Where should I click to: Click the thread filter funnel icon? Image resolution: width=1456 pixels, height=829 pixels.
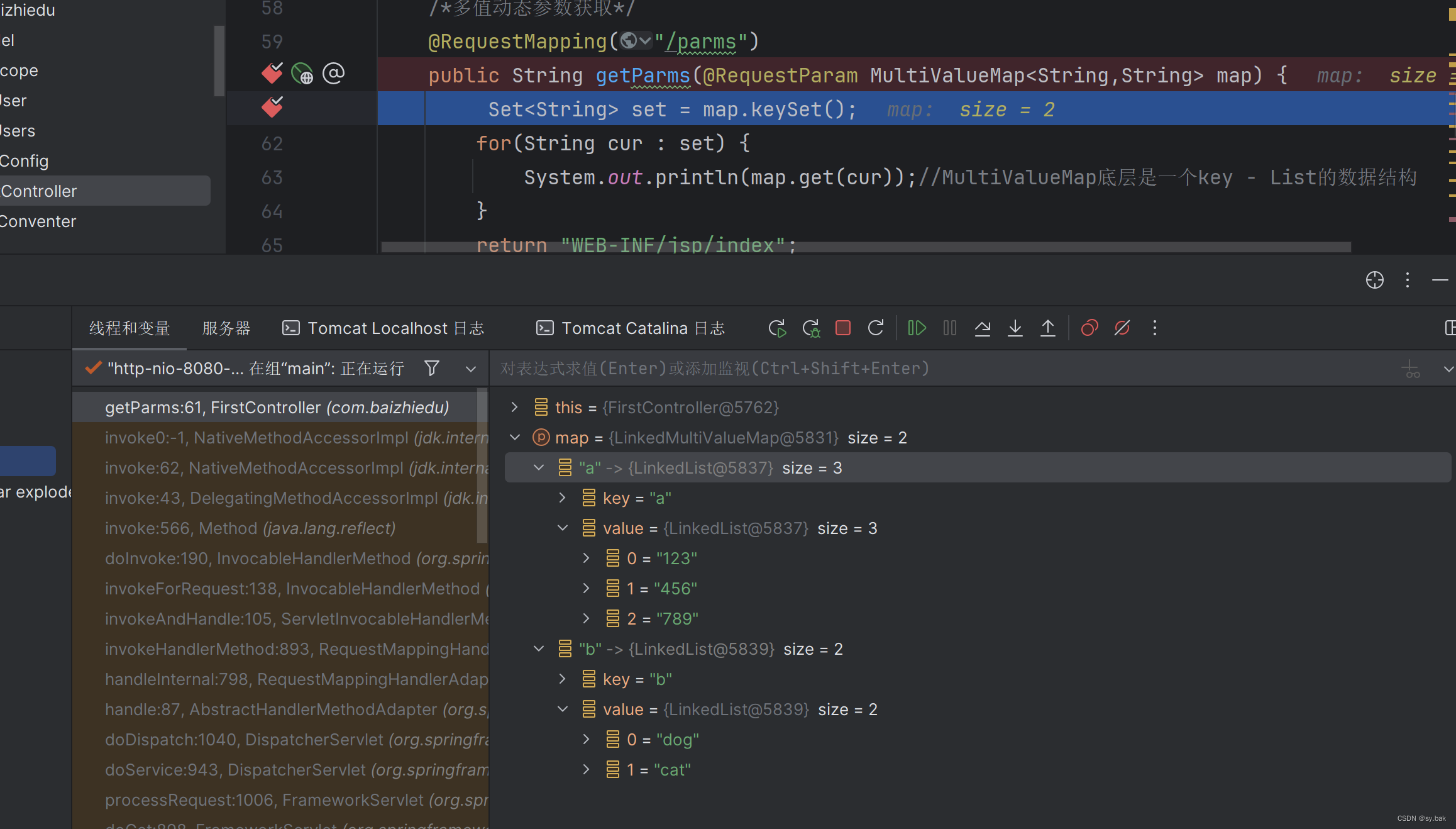pyautogui.click(x=431, y=368)
